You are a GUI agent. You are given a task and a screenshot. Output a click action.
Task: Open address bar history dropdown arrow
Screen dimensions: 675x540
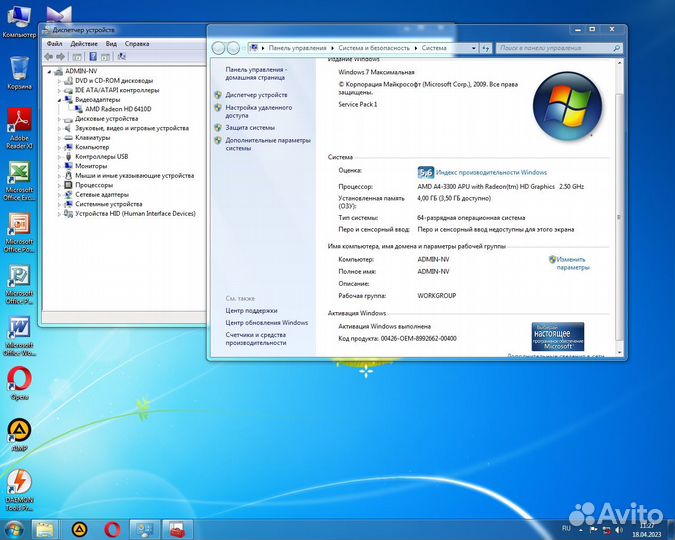(473, 48)
